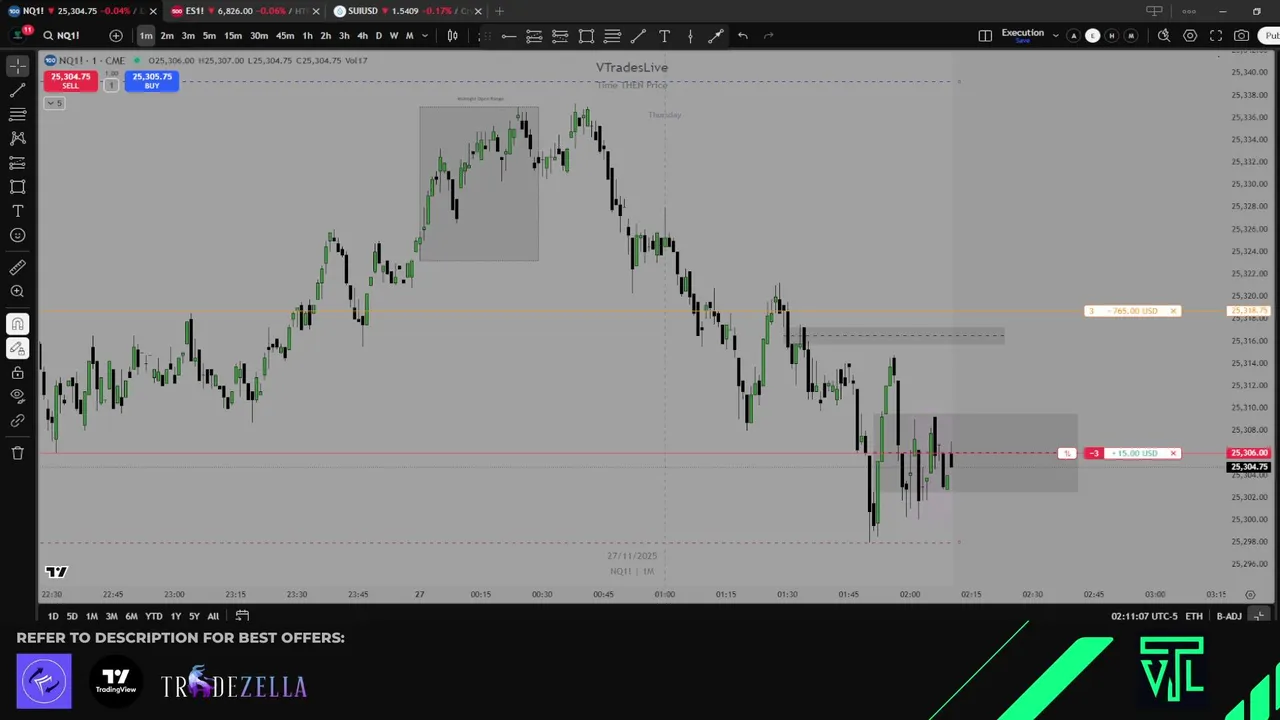Open the emoji and stickers tool
The image size is (1280, 720).
point(17,235)
